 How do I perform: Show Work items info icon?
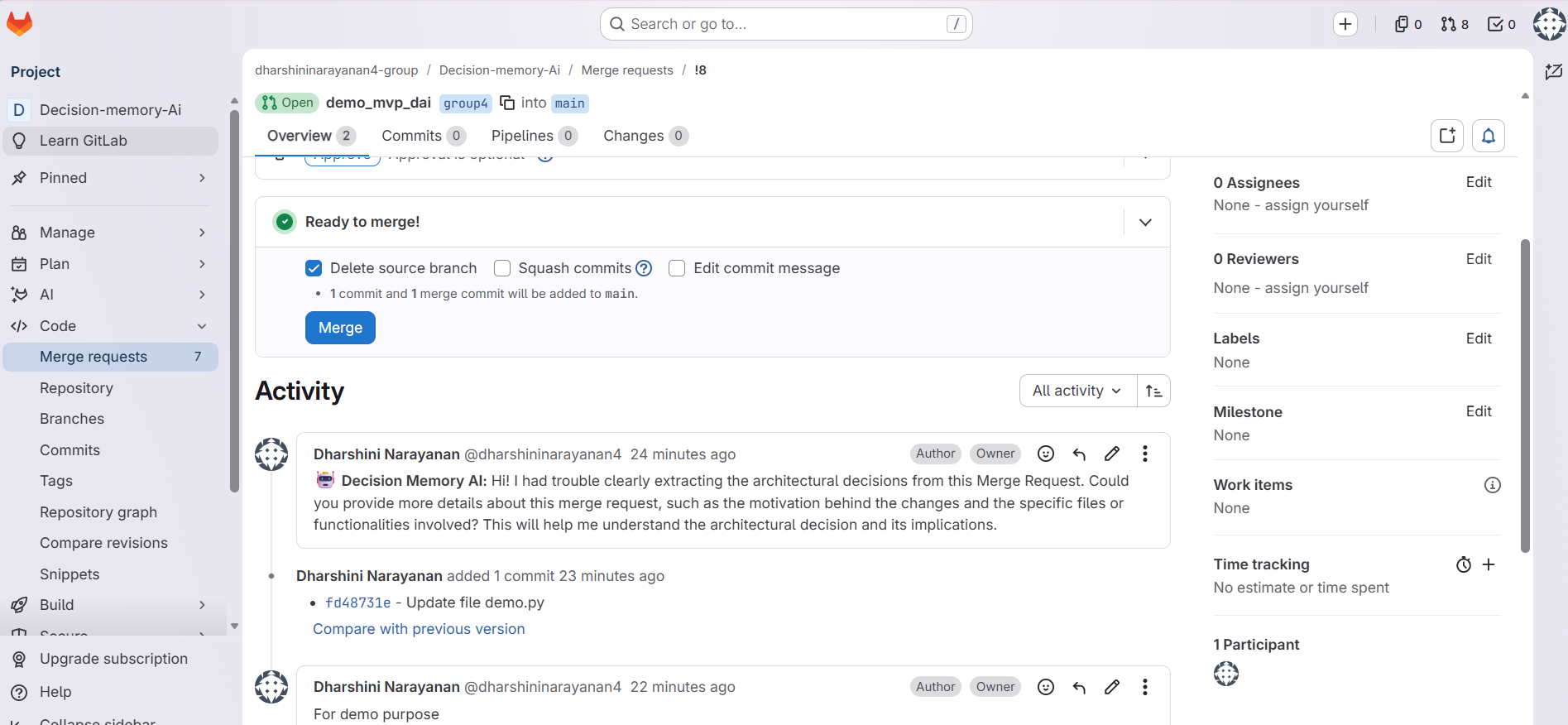[x=1493, y=485]
